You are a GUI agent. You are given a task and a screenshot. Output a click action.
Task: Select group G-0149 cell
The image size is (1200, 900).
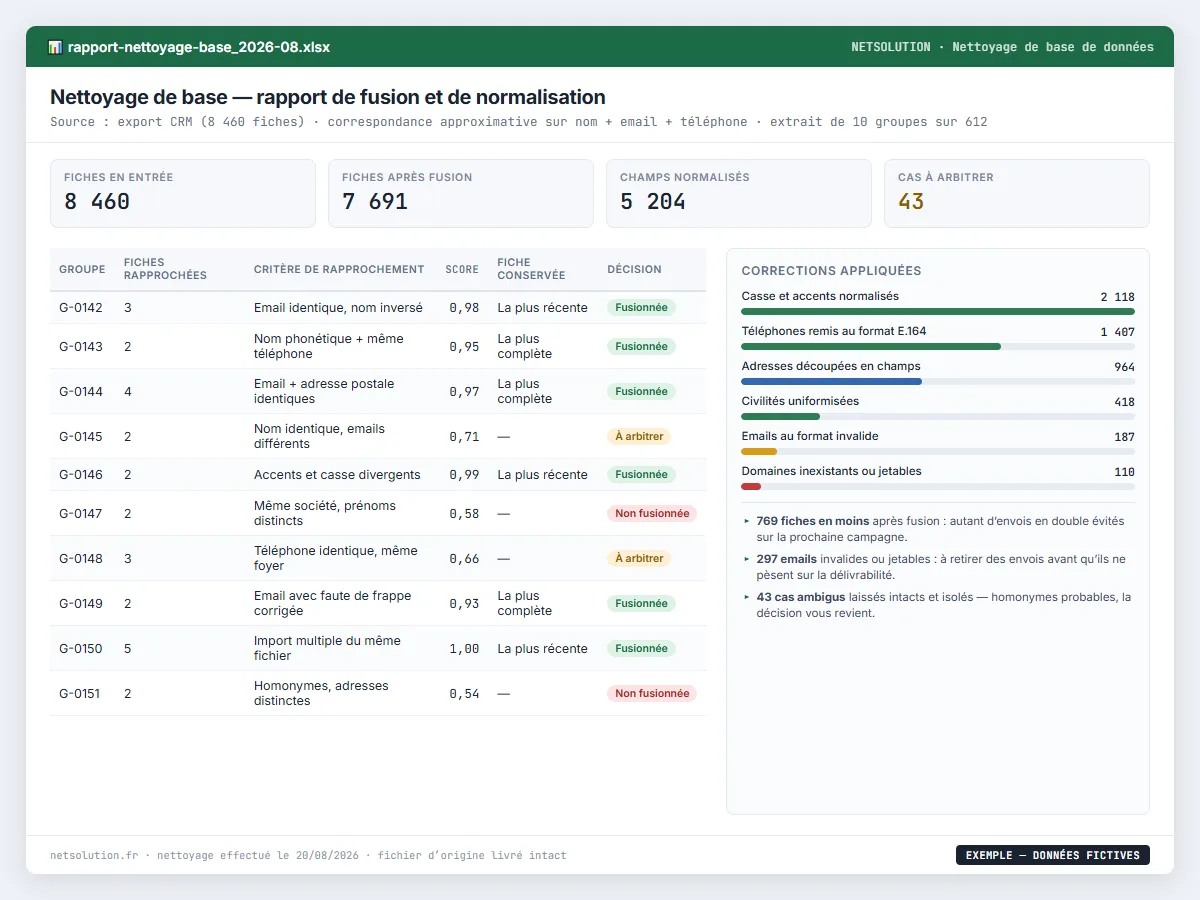pyautogui.click(x=81, y=603)
